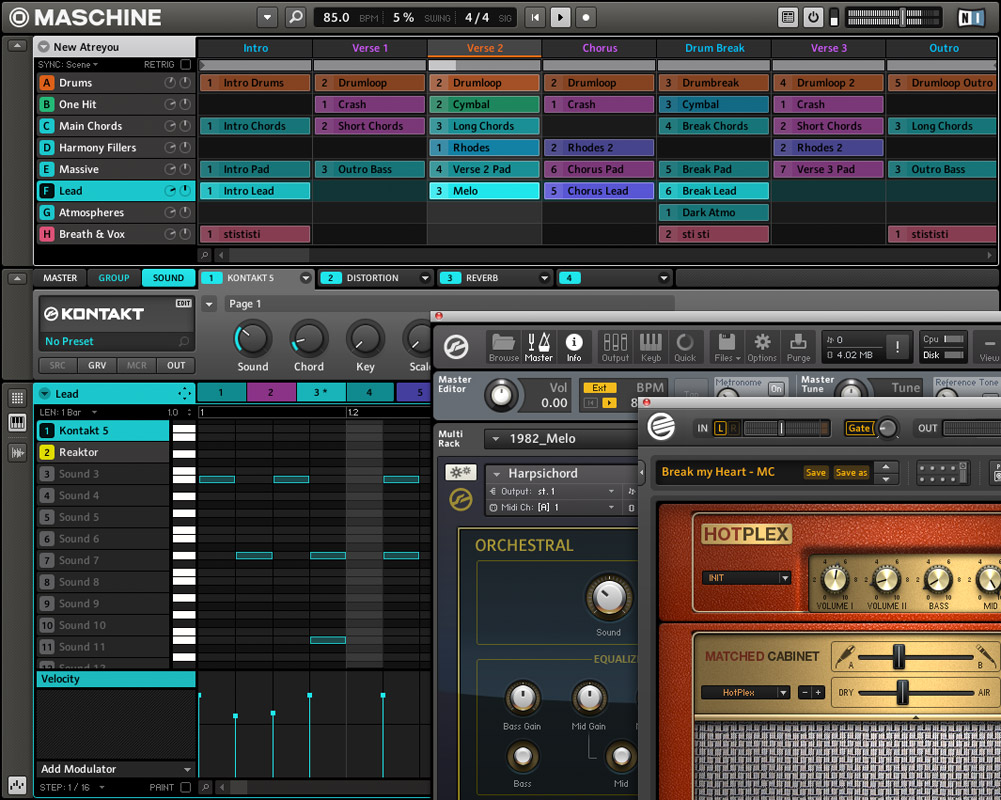Open the Kontakt Files disk menu
This screenshot has width=1001, height=800.
[727, 347]
